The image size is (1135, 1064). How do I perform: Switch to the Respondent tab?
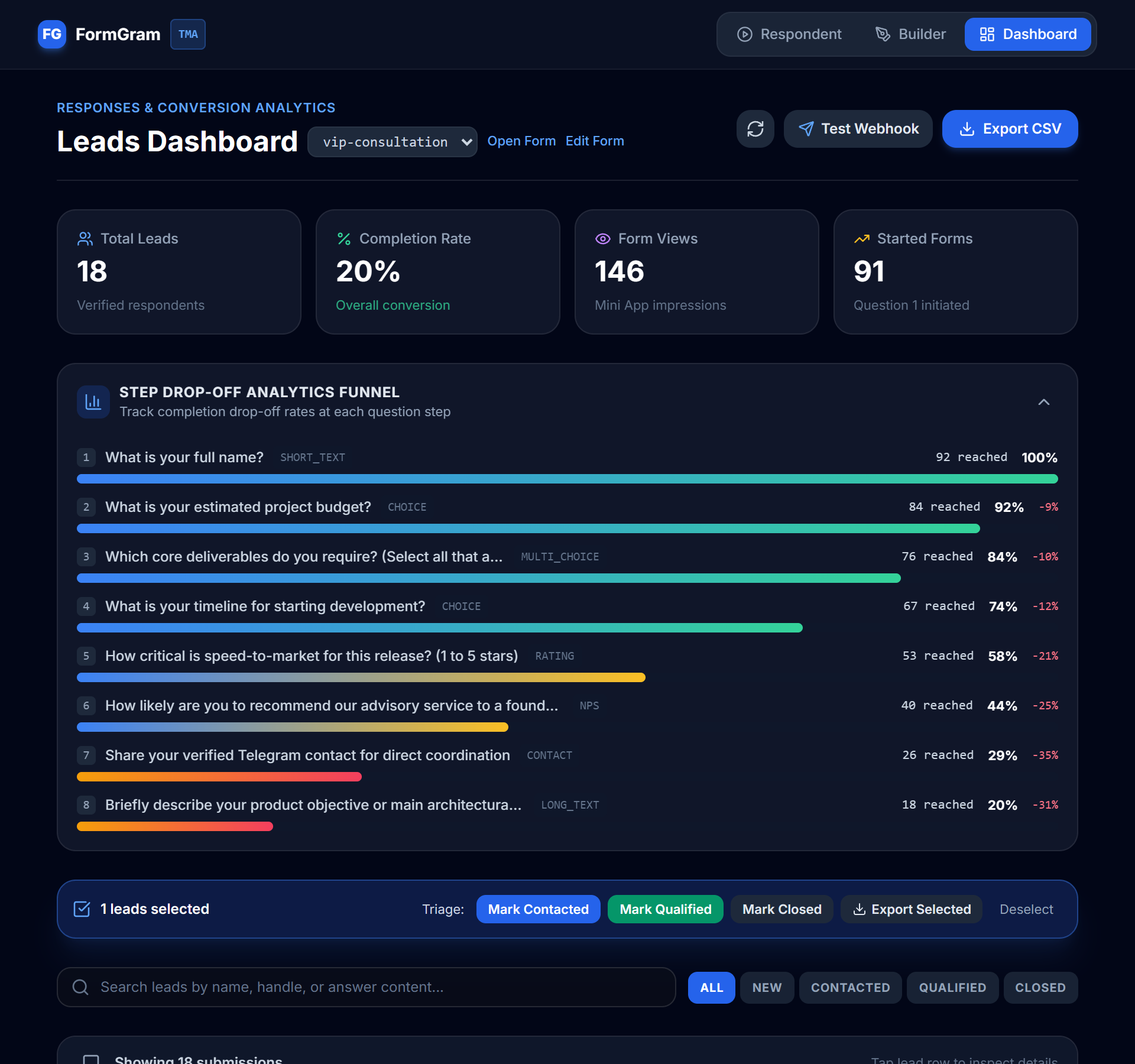pyautogui.click(x=789, y=34)
